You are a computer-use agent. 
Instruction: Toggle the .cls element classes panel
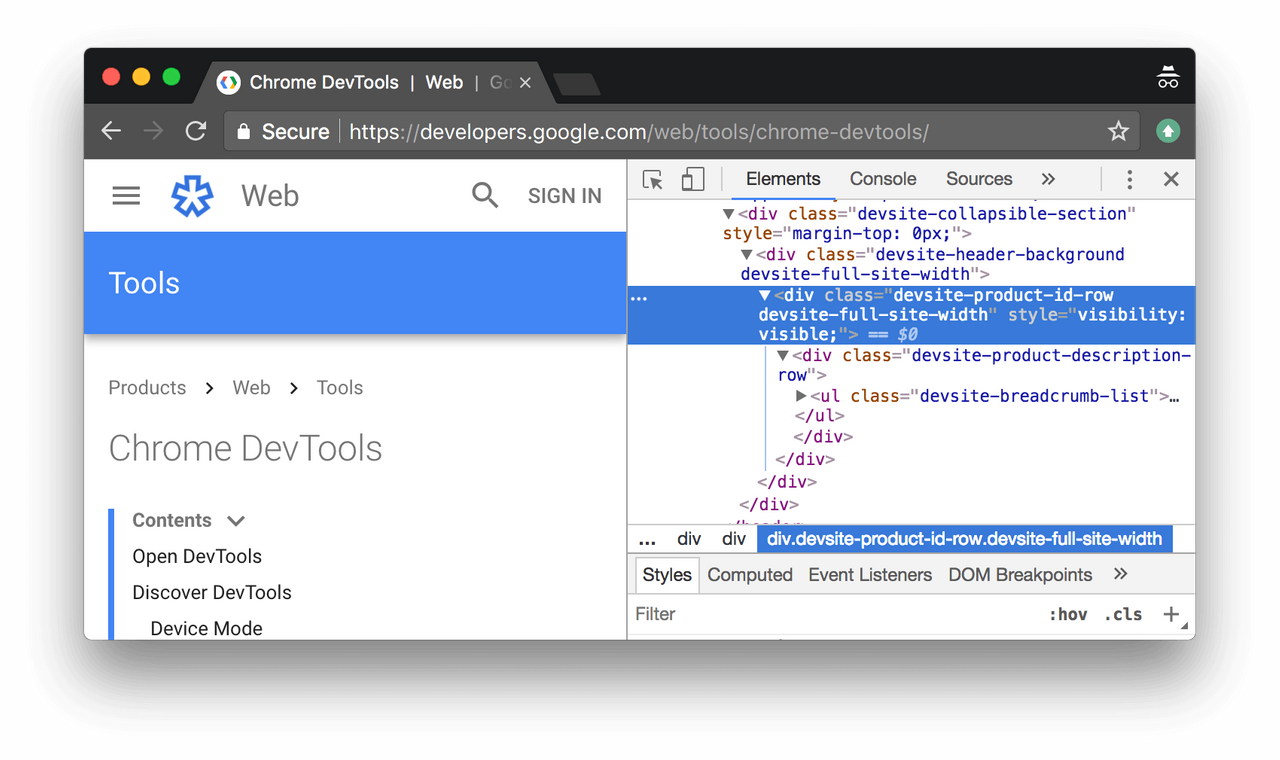tap(1123, 615)
